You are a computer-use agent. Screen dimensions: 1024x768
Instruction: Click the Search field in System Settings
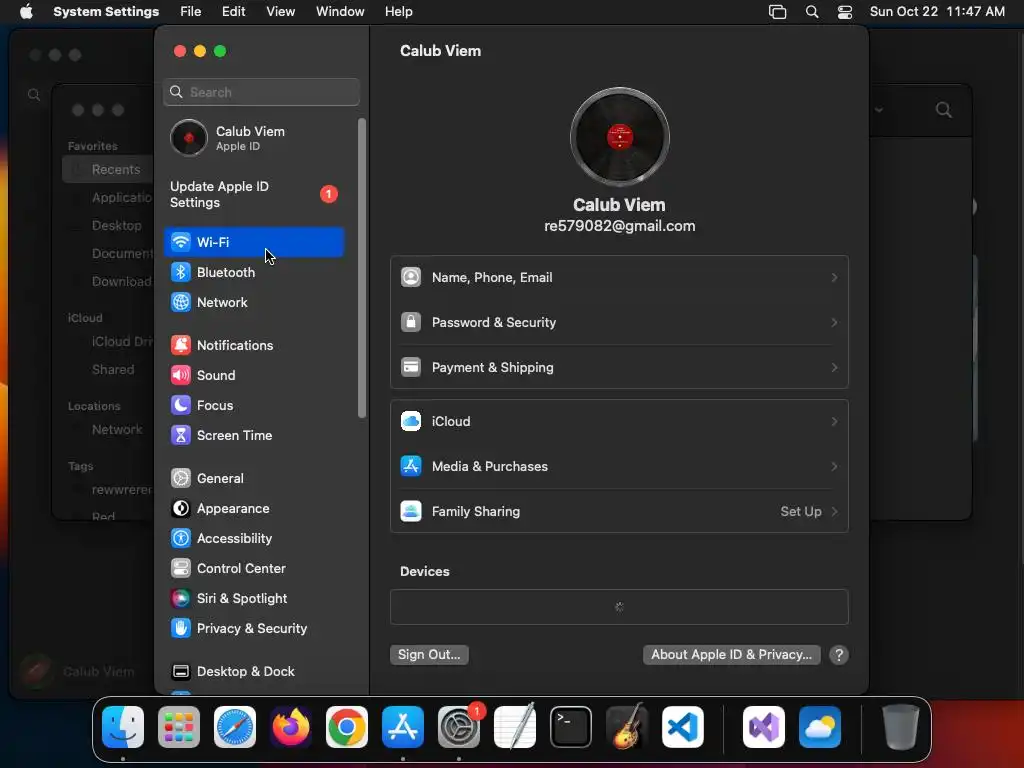pos(261,92)
